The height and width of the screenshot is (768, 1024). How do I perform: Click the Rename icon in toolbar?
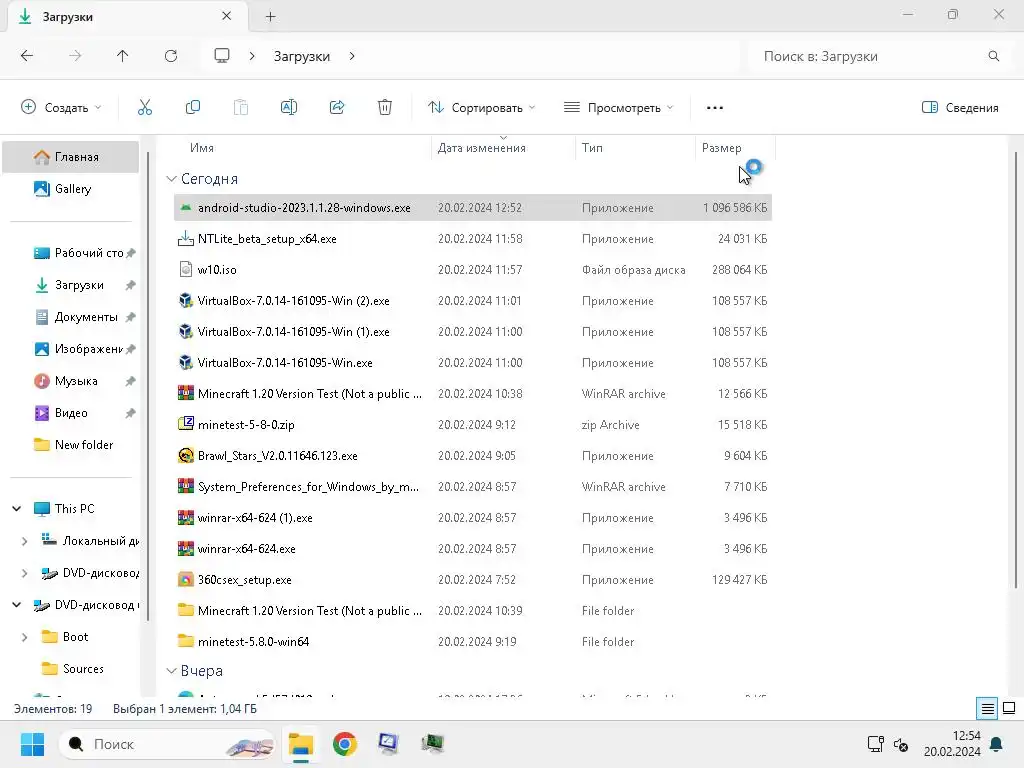(x=289, y=107)
